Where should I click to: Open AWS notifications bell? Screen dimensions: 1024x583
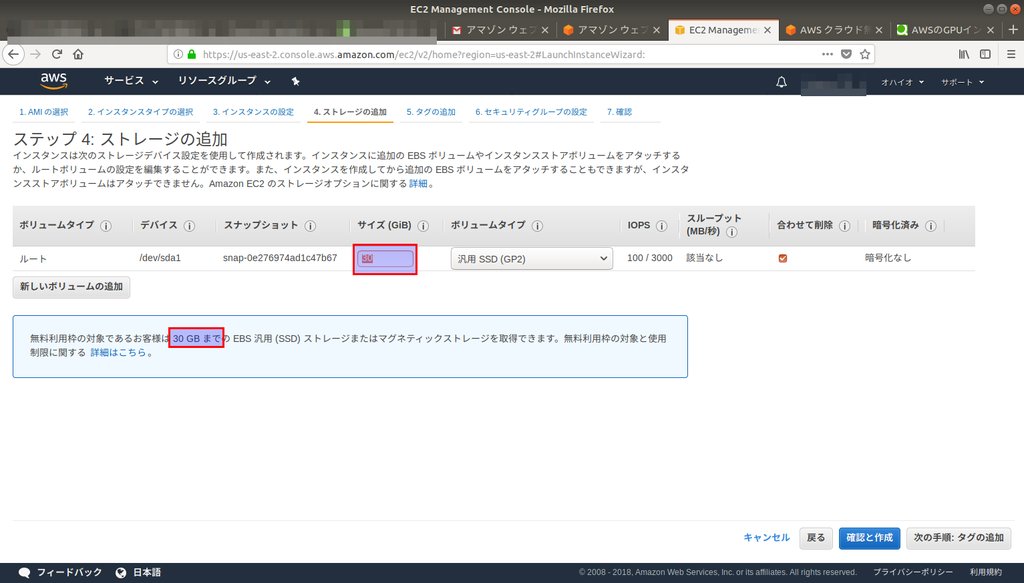pyautogui.click(x=781, y=82)
